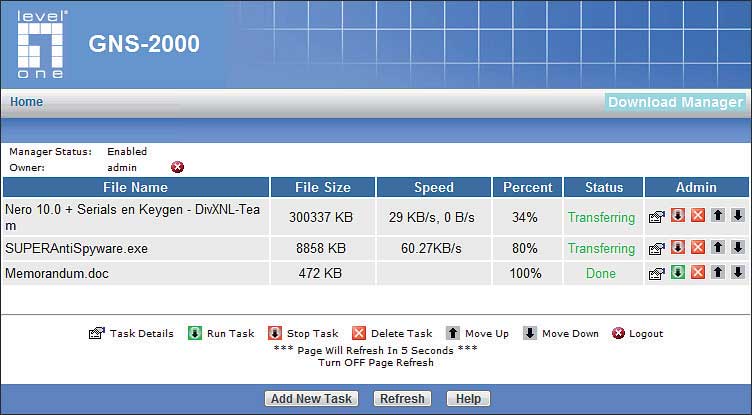Click the Task Details legend icon
The image size is (752, 415).
coord(97,333)
